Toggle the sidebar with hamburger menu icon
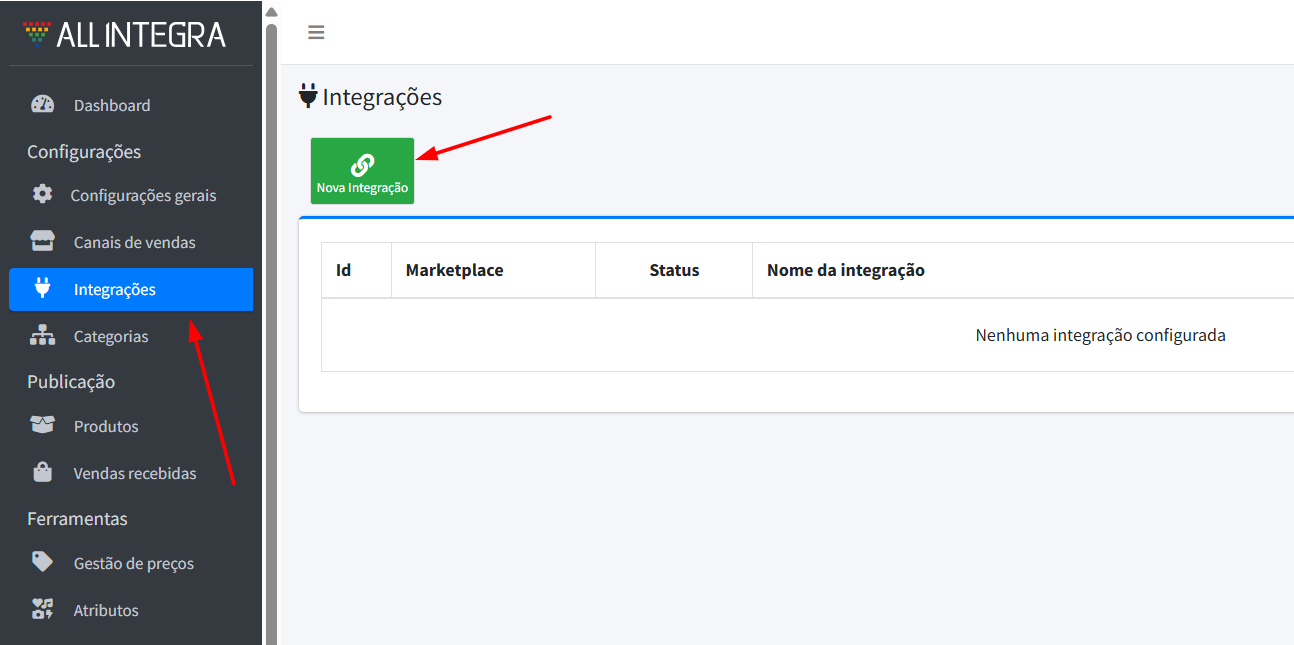This screenshot has height=645, width=1294. coord(316,33)
